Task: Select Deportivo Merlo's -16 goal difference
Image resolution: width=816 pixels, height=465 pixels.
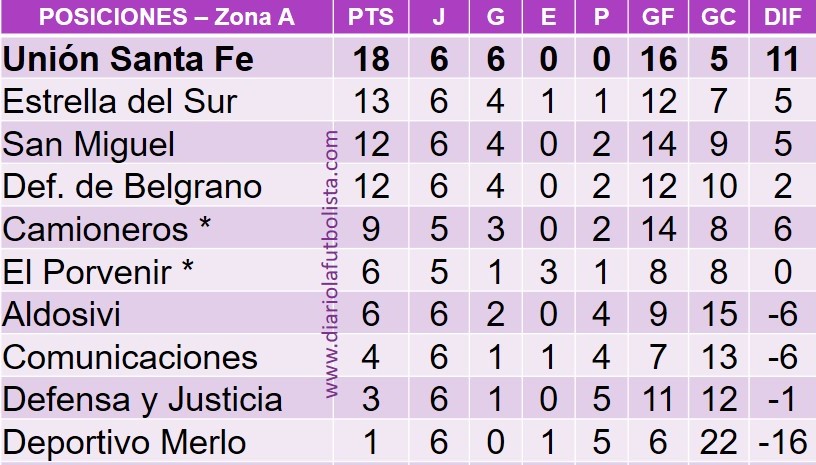Action: [x=783, y=443]
